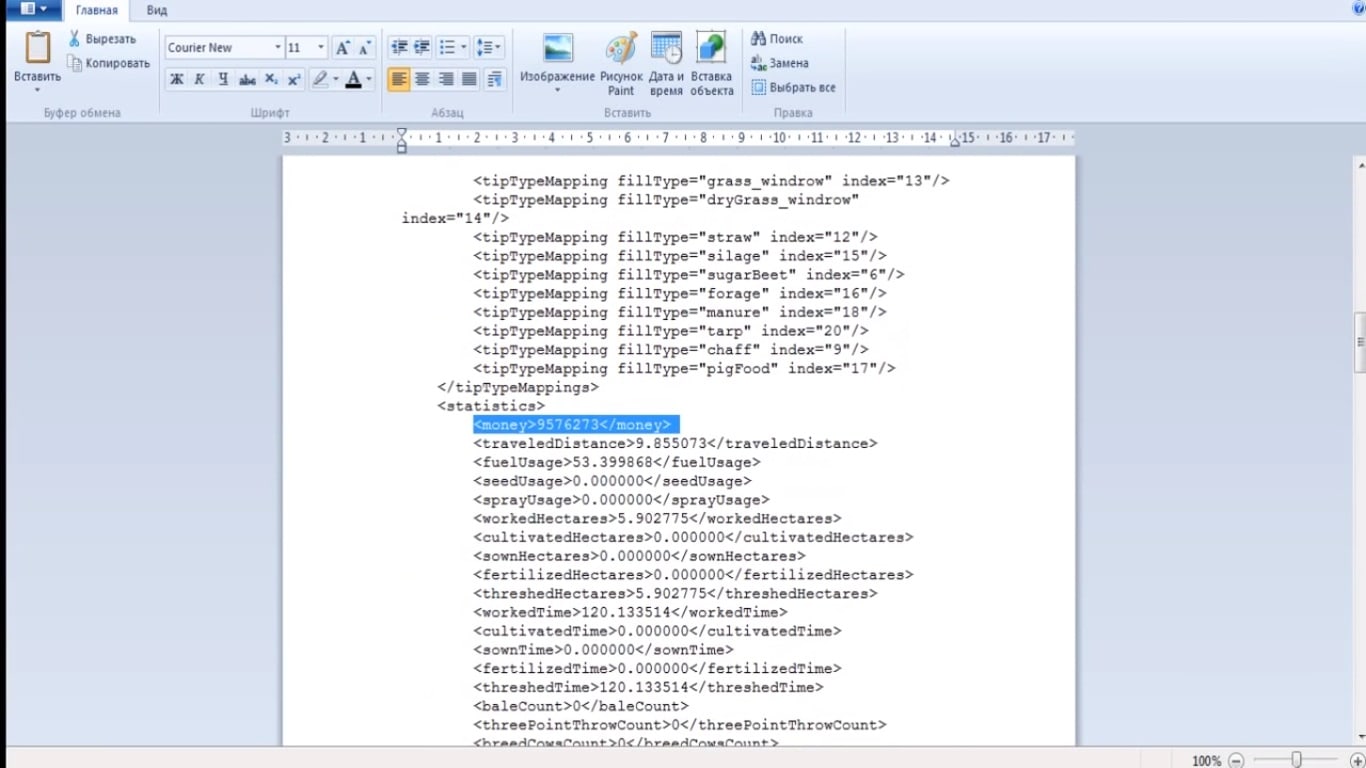
Task: Click the grow font size icon
Action: [343, 48]
